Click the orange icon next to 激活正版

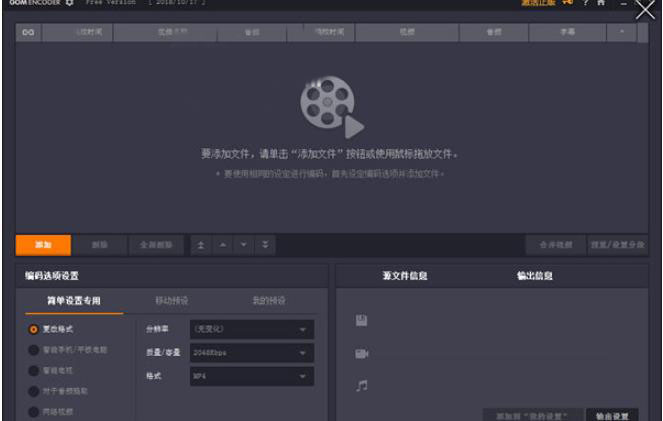(x=567, y=3)
